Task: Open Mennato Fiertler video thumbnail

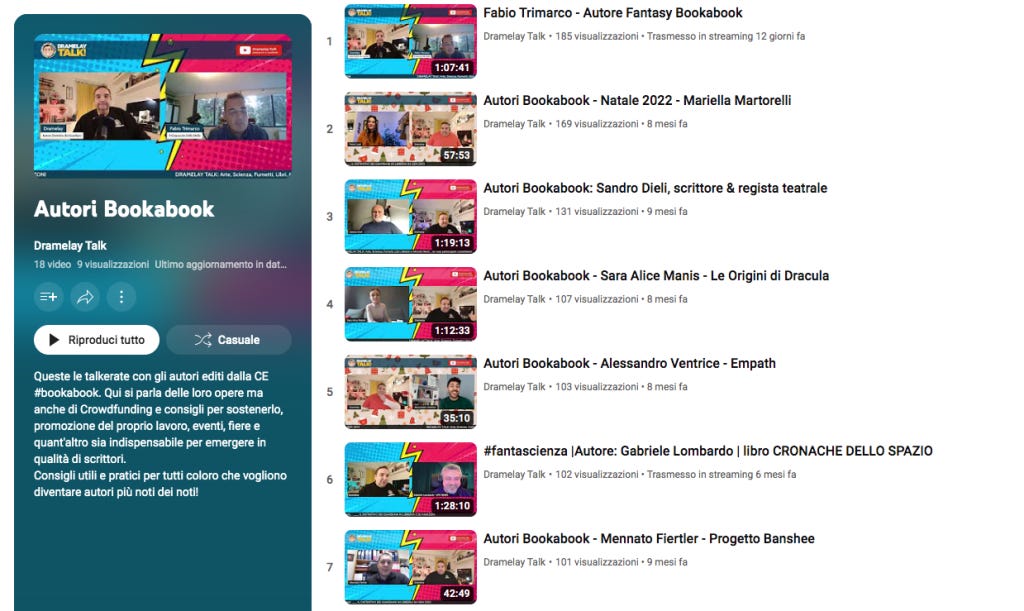Action: (411, 567)
